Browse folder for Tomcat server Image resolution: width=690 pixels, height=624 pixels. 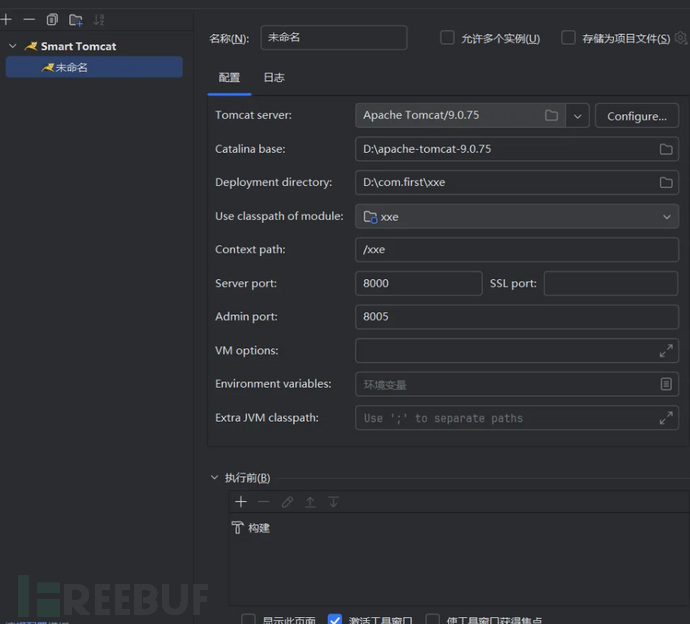(x=551, y=115)
